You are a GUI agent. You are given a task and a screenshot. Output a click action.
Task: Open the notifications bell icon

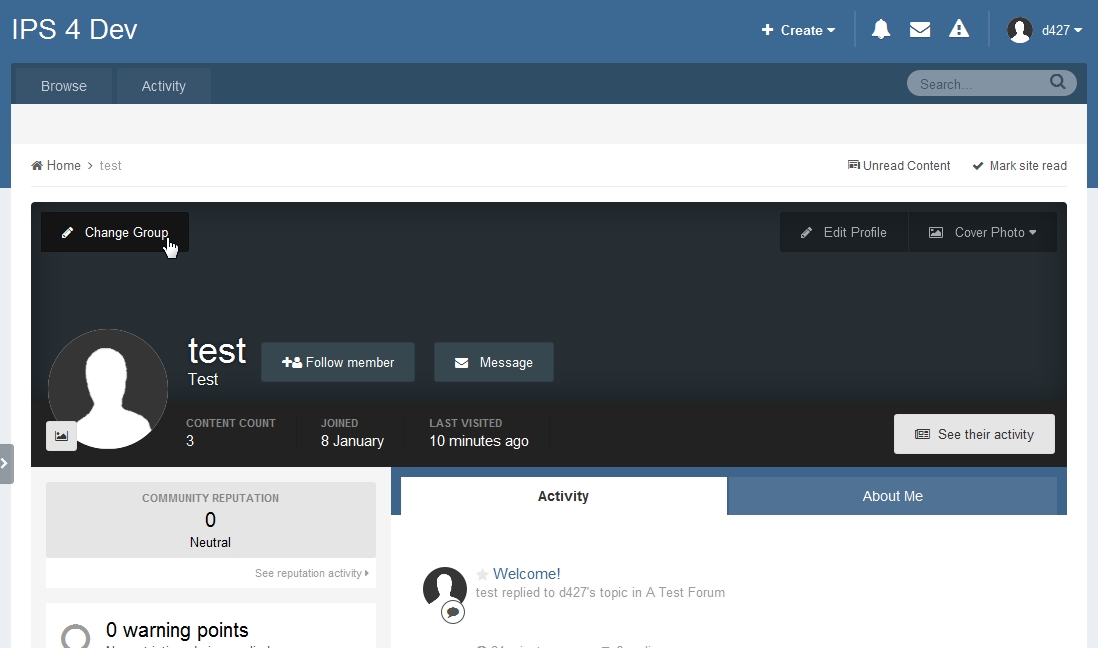coord(880,30)
